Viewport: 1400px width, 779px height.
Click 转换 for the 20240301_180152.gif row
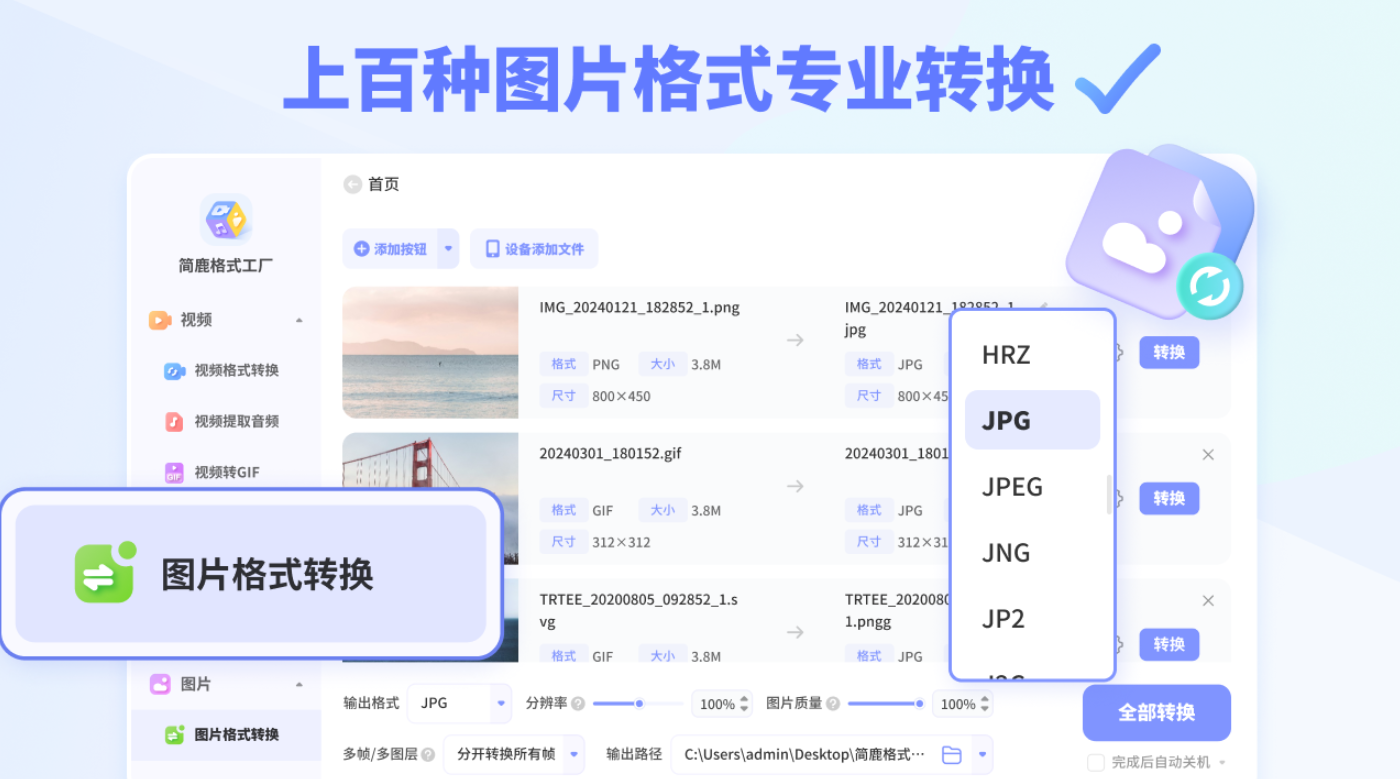1169,498
